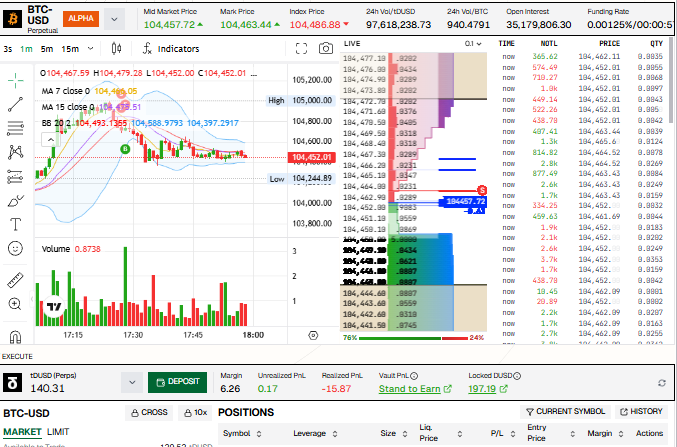Image resolution: width=677 pixels, height=447 pixels.
Task: Sort positions by Entry Price column
Action: pyautogui.click(x=551, y=433)
